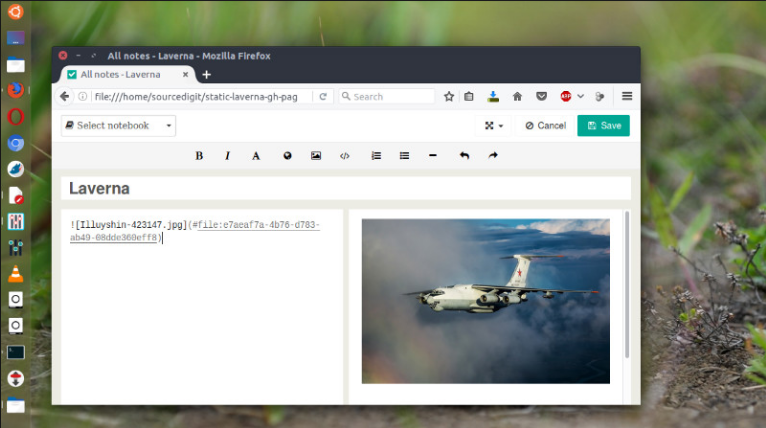Undo the last edit

[x=464, y=156]
